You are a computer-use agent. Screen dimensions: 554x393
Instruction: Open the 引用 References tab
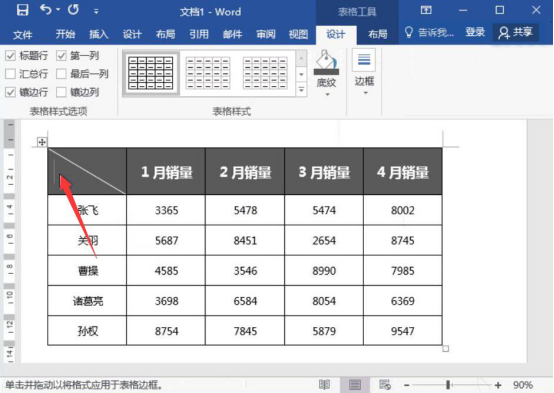(x=199, y=34)
